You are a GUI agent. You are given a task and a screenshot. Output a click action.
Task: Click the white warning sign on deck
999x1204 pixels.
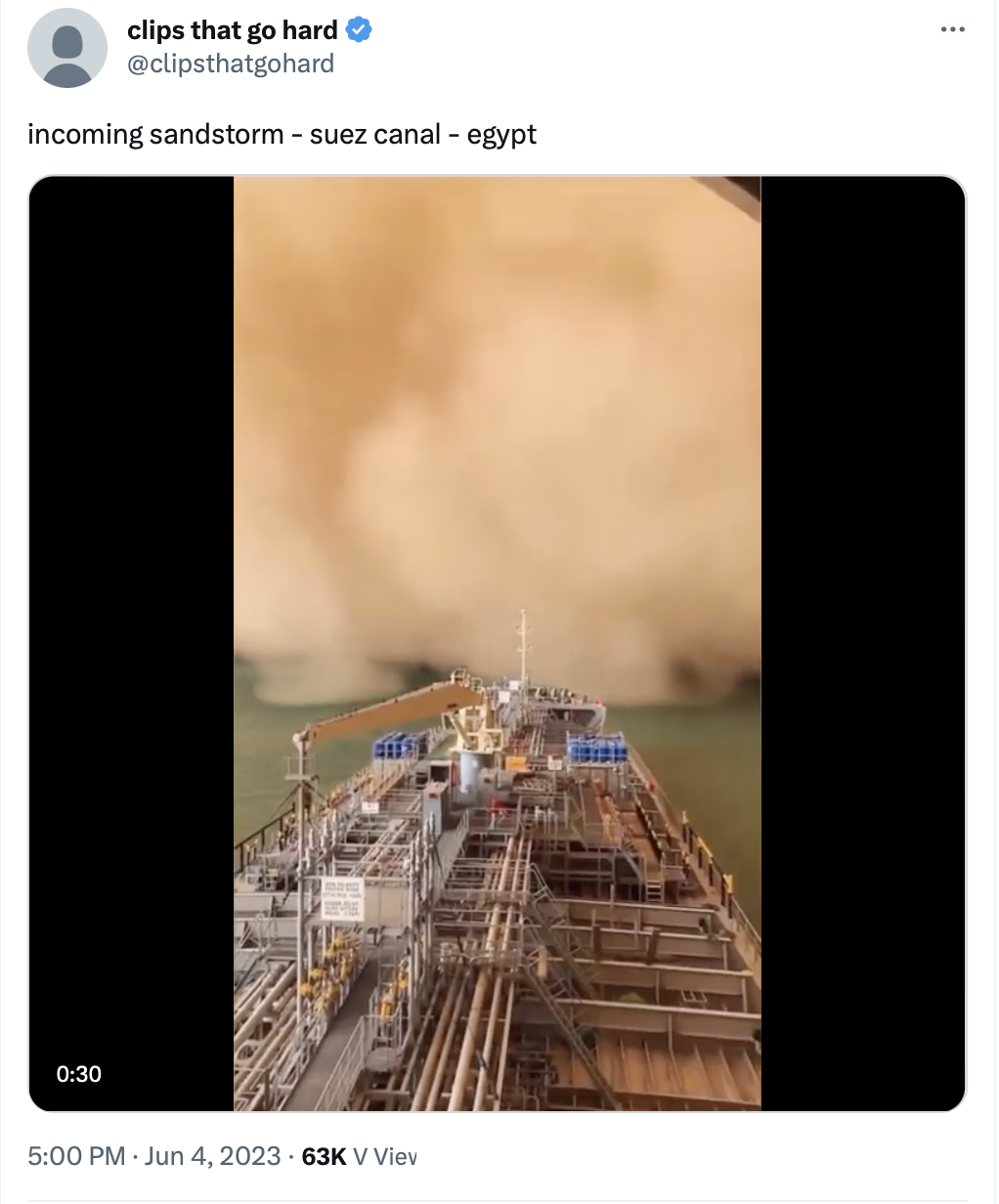[342, 899]
